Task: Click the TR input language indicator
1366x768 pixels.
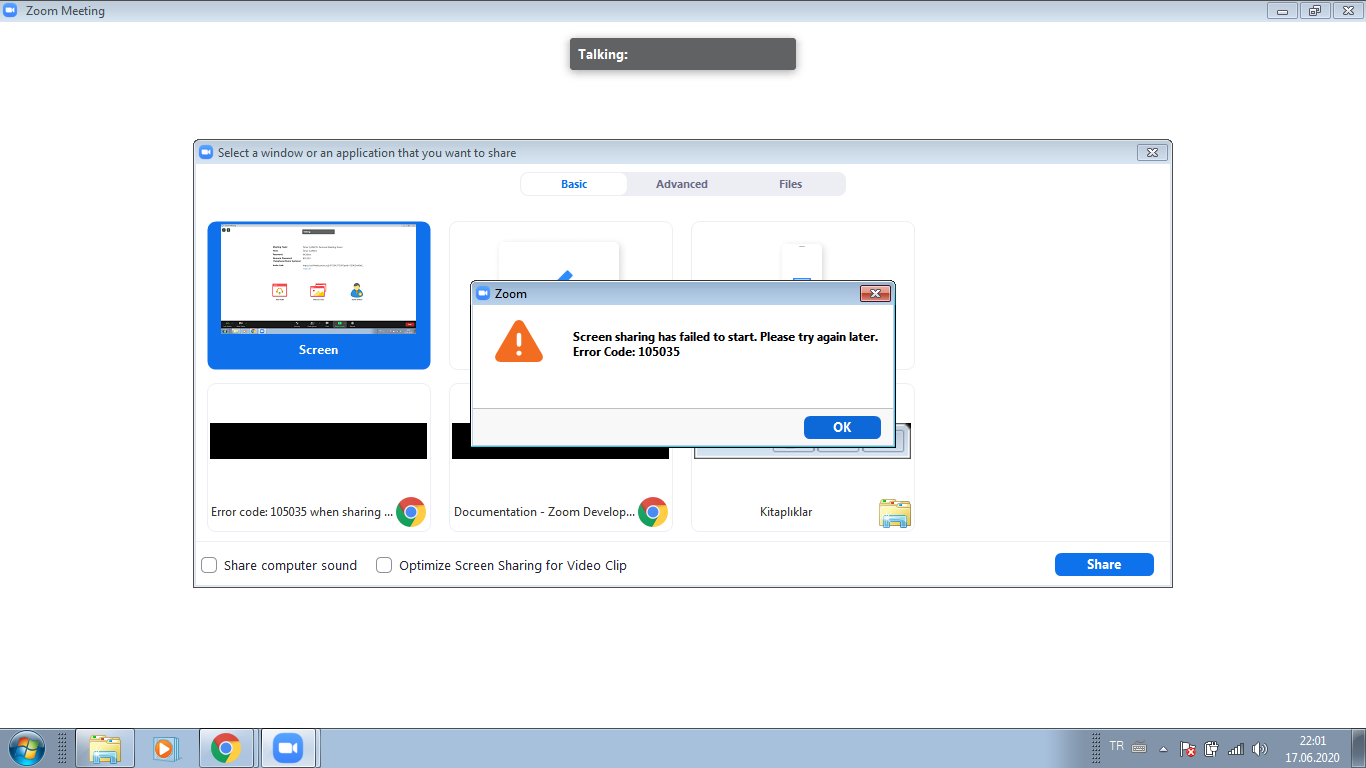Action: pyautogui.click(x=1117, y=746)
